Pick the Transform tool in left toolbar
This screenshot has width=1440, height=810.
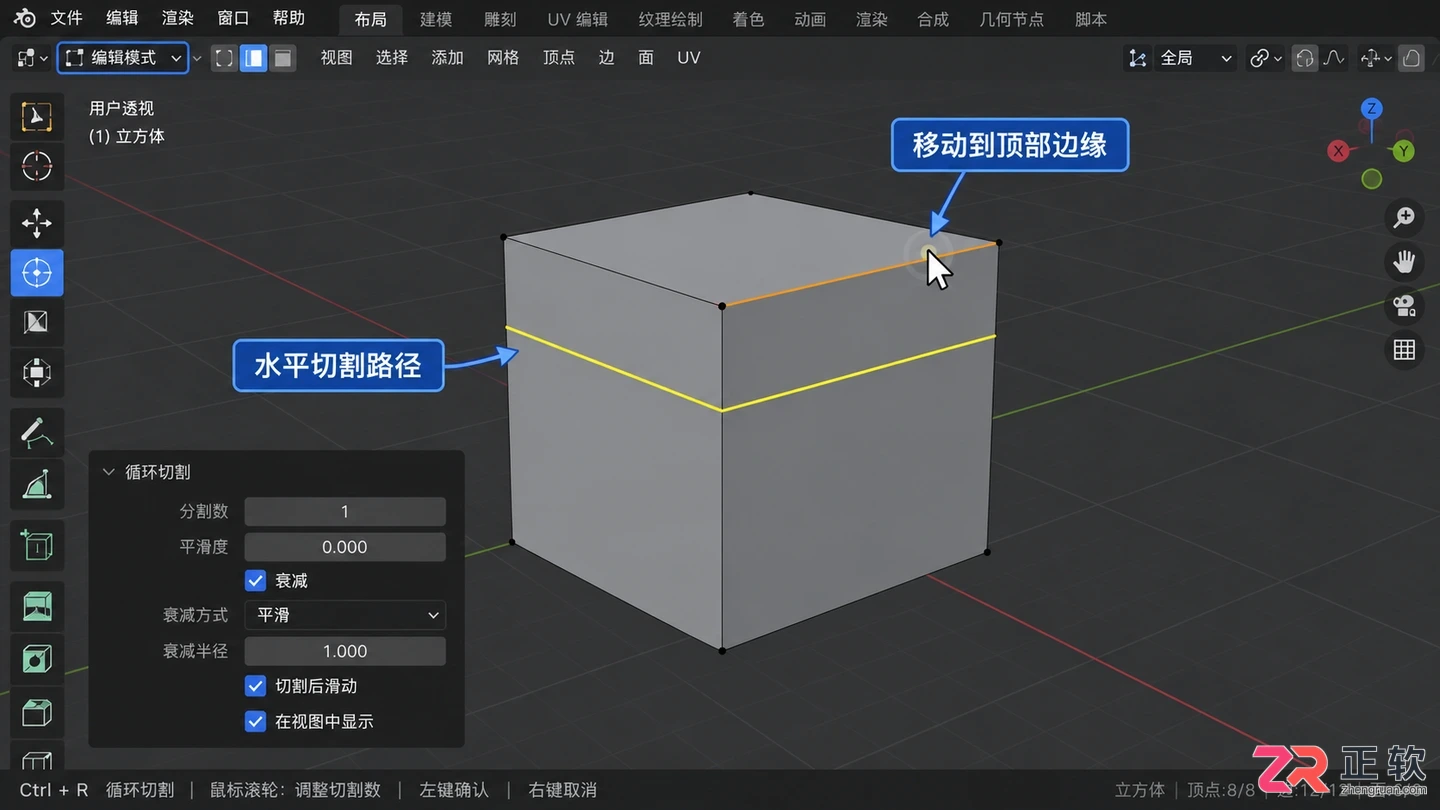point(37,373)
